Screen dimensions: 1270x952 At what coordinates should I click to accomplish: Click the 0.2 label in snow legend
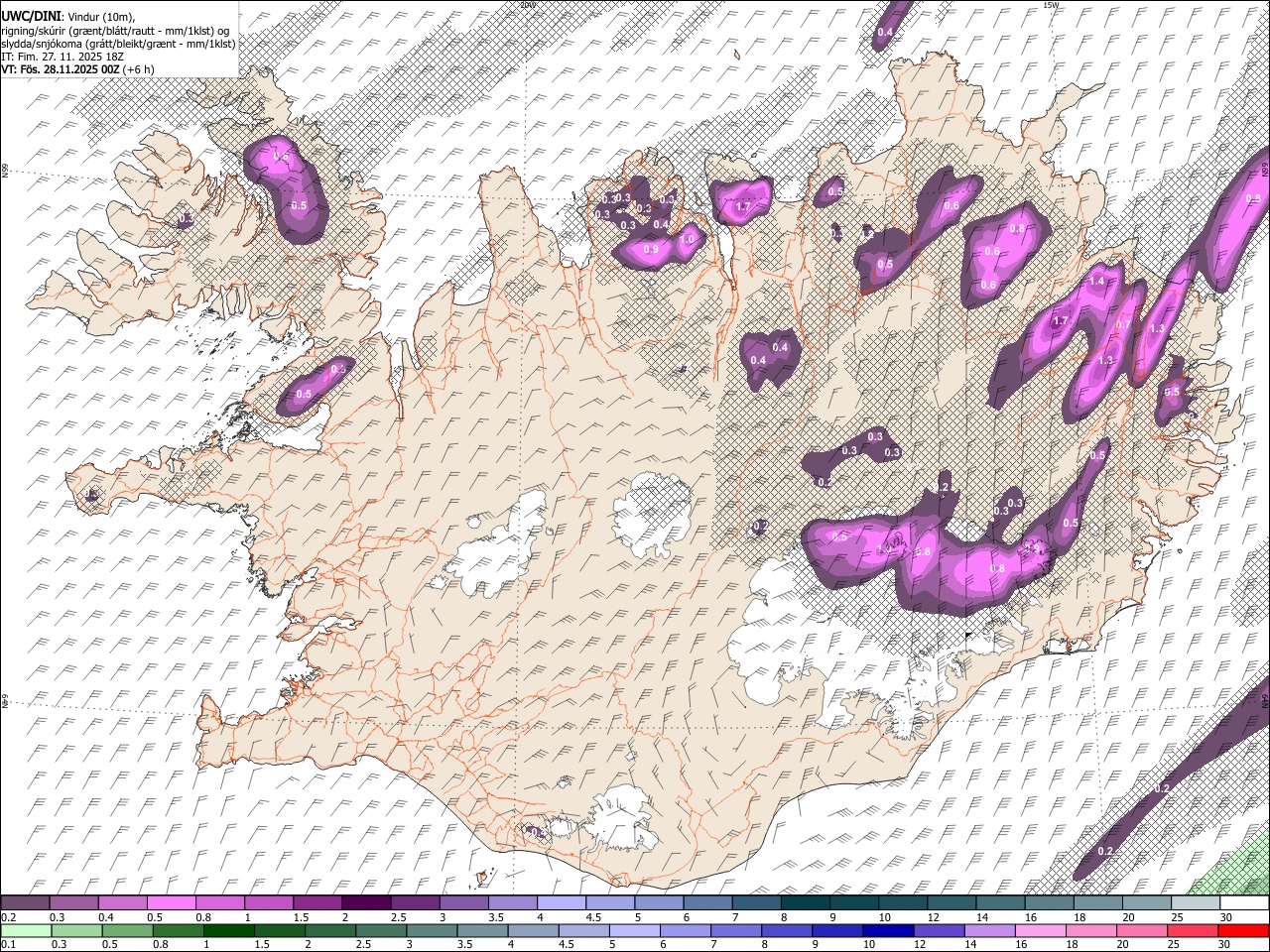click(x=8, y=917)
